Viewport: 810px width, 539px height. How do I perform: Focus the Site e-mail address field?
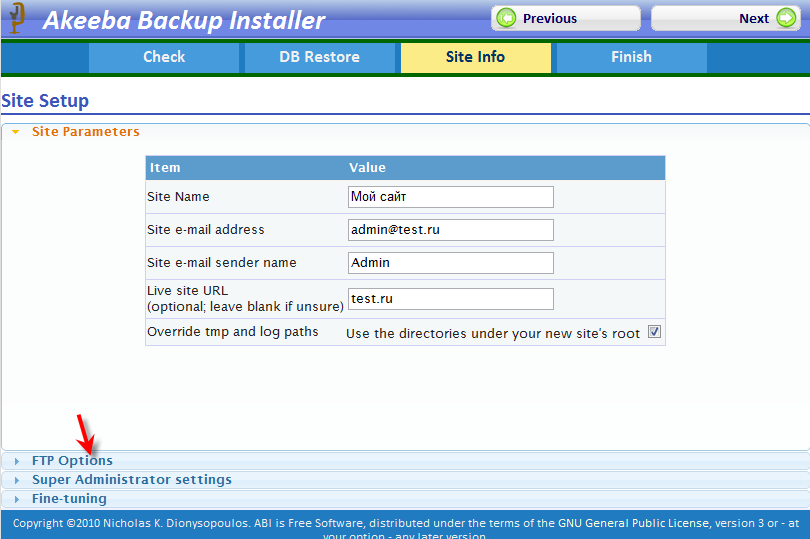coord(450,230)
